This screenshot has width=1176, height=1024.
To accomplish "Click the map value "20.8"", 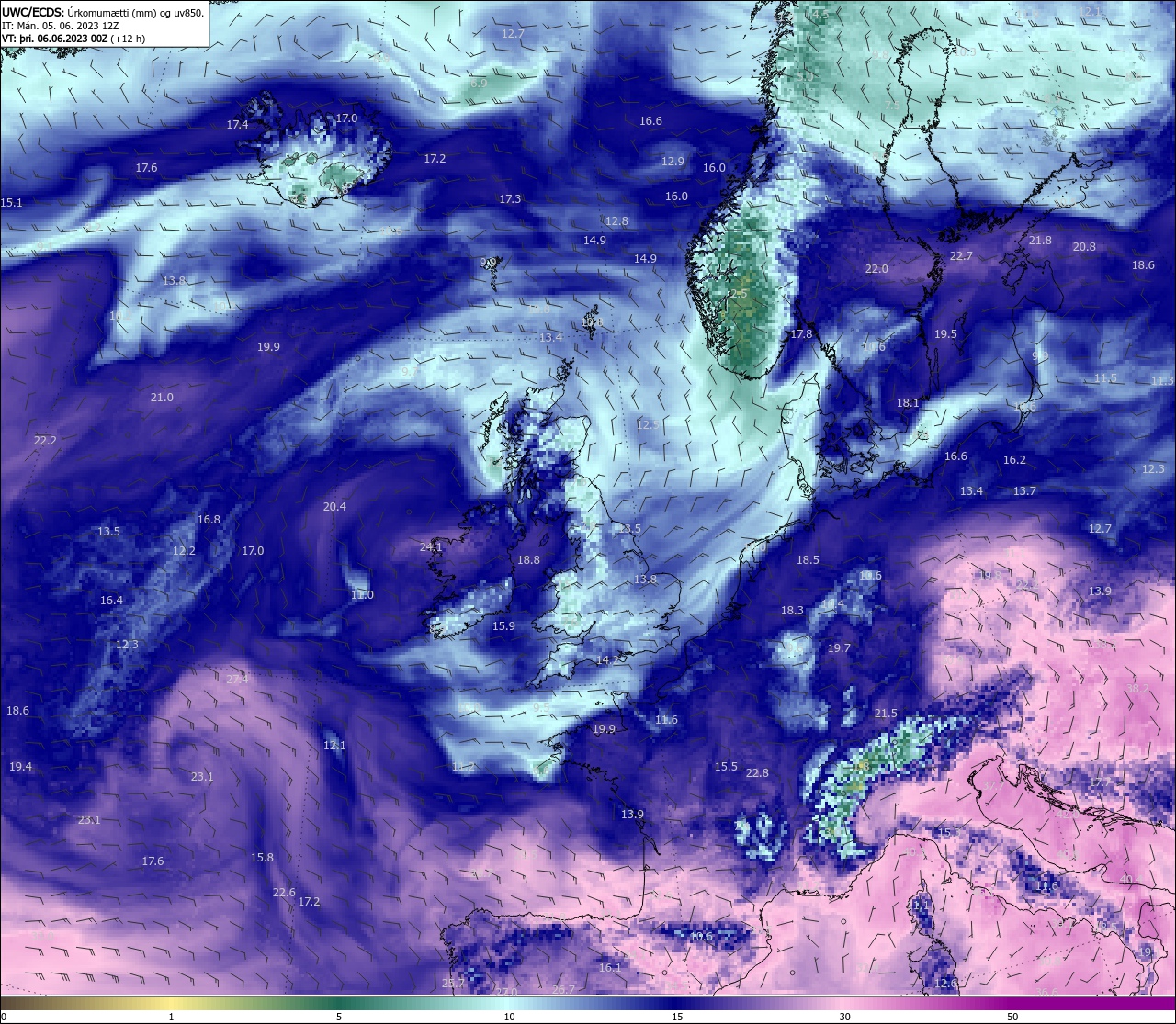I will (x=1084, y=246).
